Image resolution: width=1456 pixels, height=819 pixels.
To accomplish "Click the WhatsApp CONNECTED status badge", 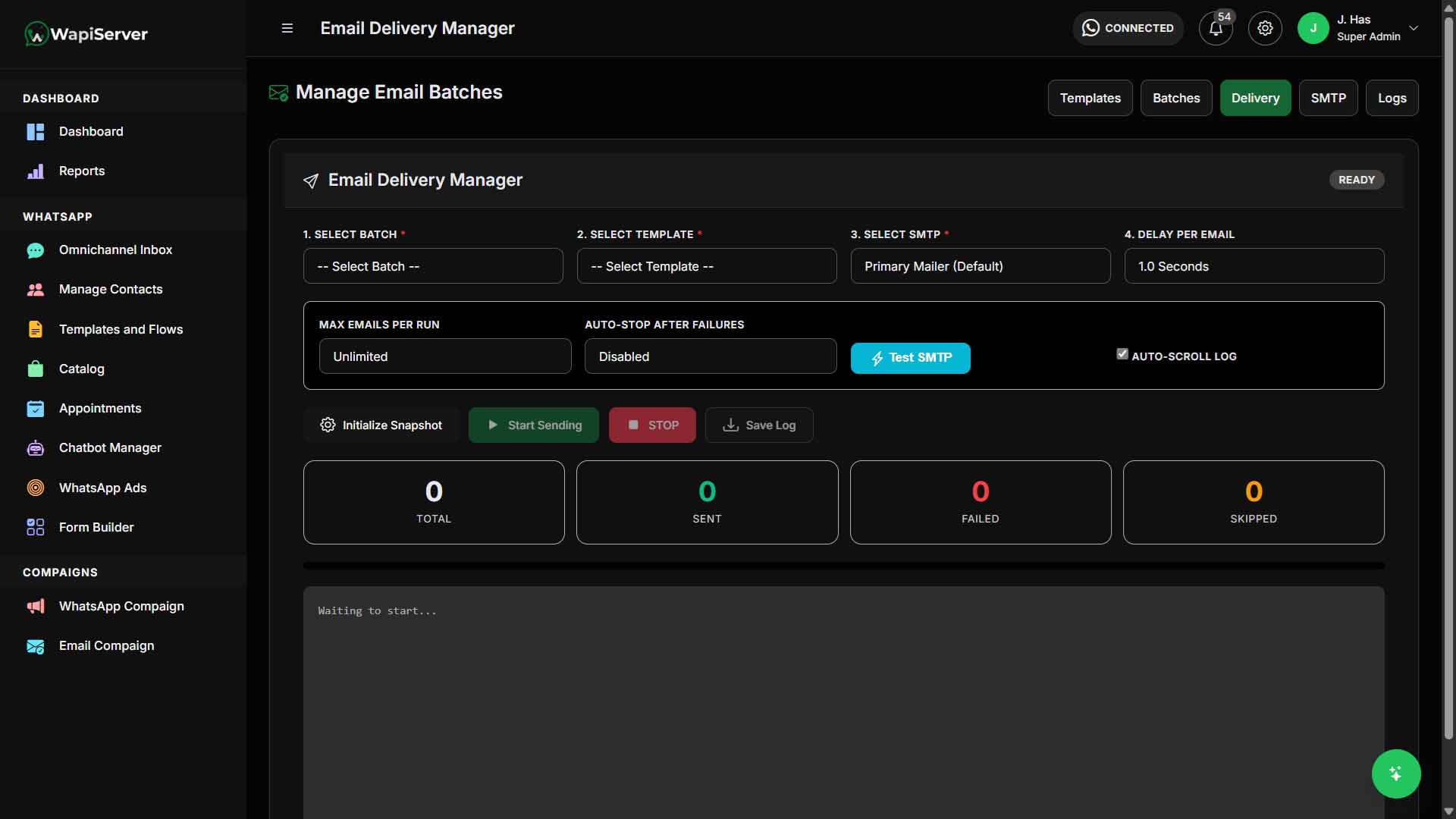I will pyautogui.click(x=1128, y=28).
